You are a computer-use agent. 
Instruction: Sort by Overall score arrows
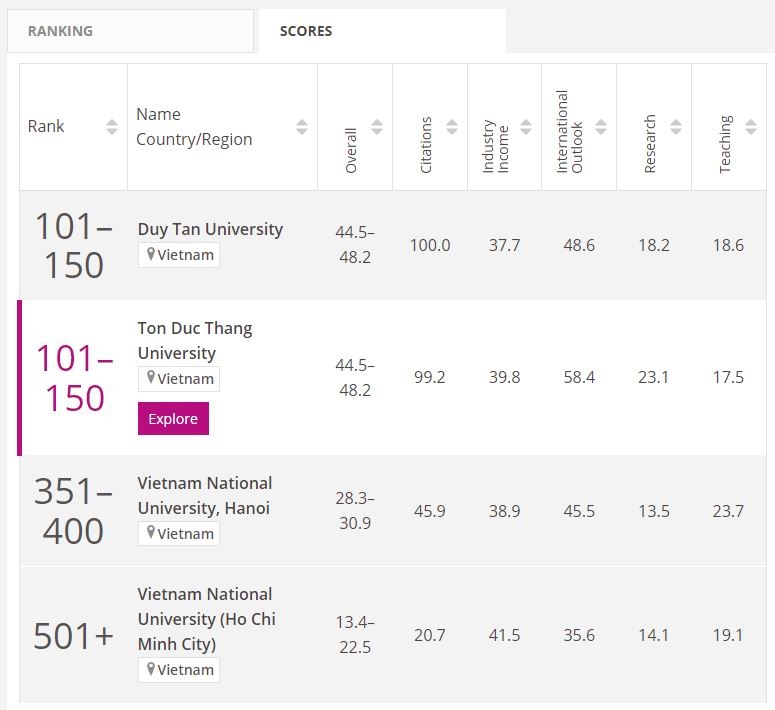tap(377, 127)
